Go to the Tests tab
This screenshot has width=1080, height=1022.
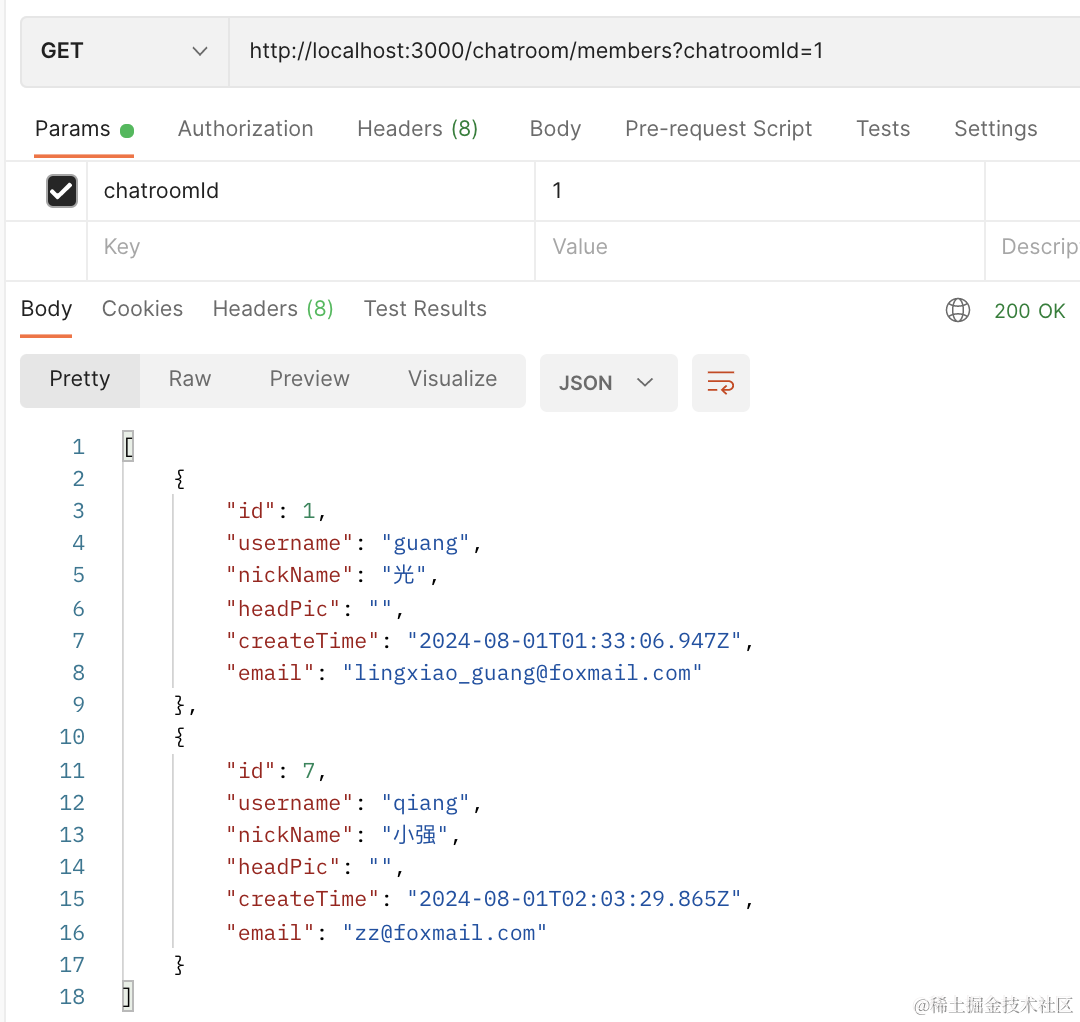(x=883, y=129)
